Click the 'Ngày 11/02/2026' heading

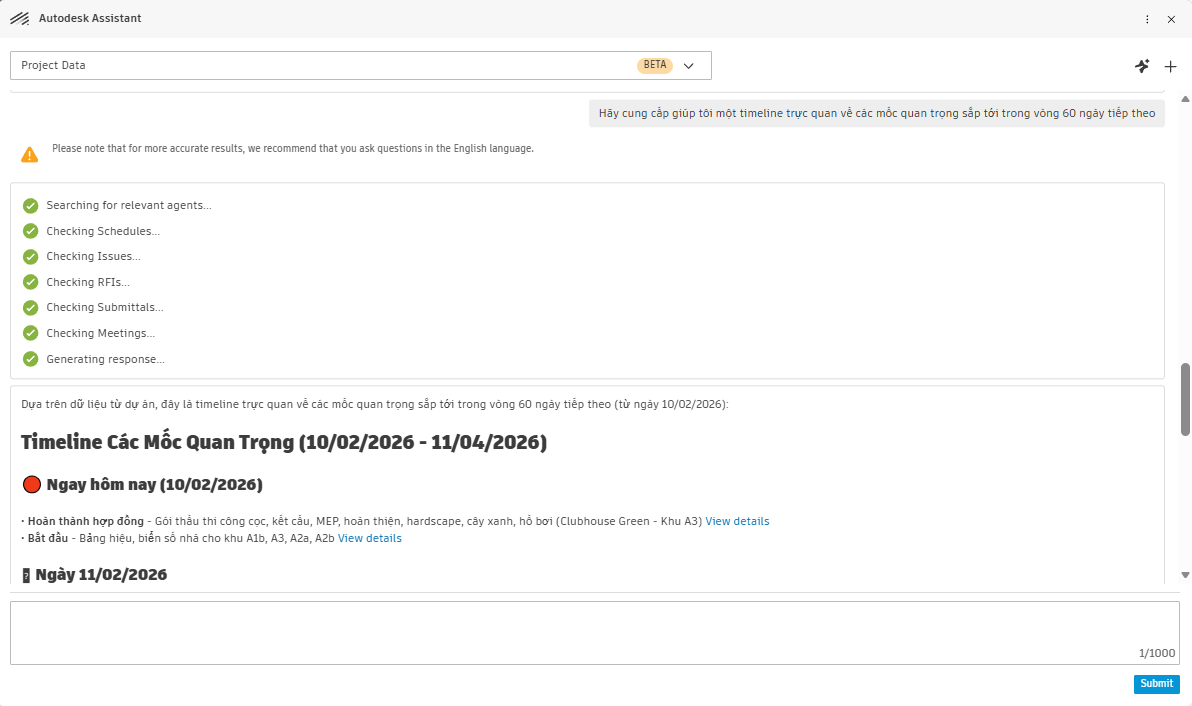(x=101, y=575)
